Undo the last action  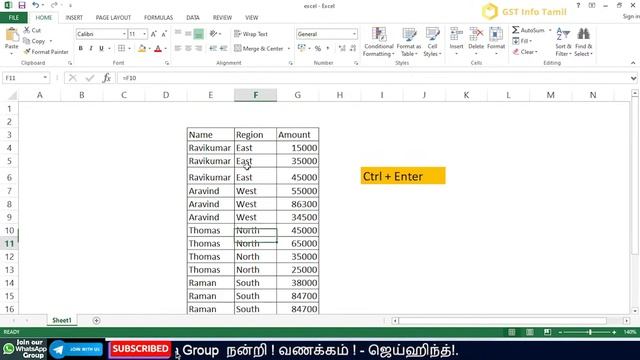36,5
